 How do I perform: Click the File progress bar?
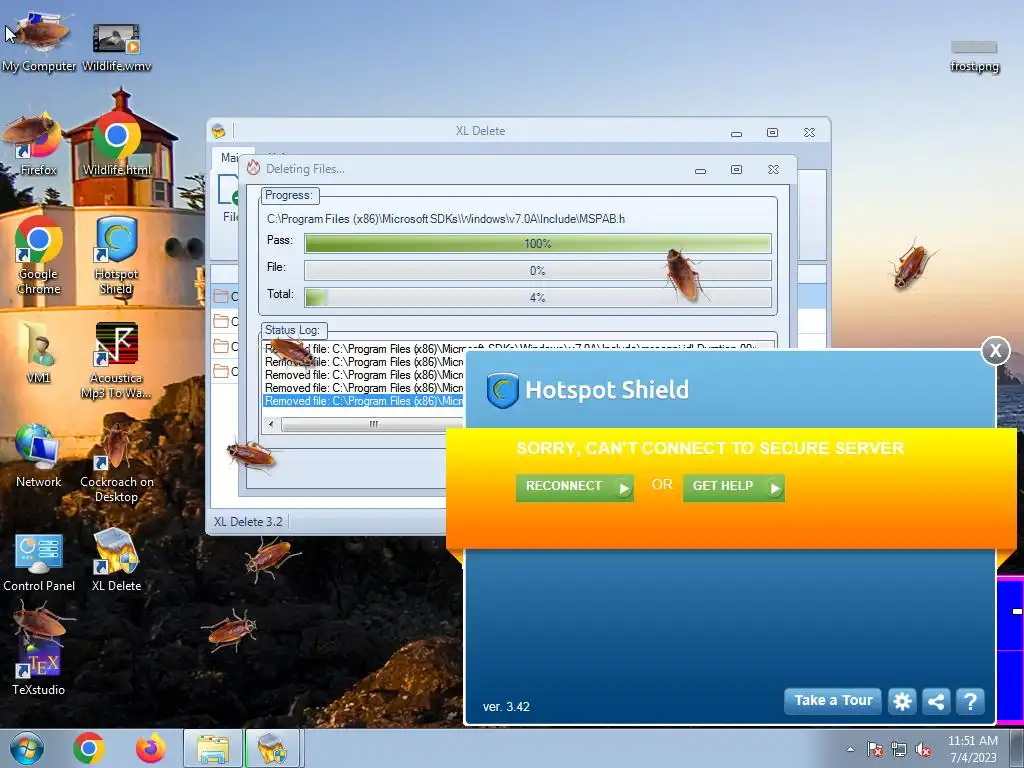click(537, 270)
